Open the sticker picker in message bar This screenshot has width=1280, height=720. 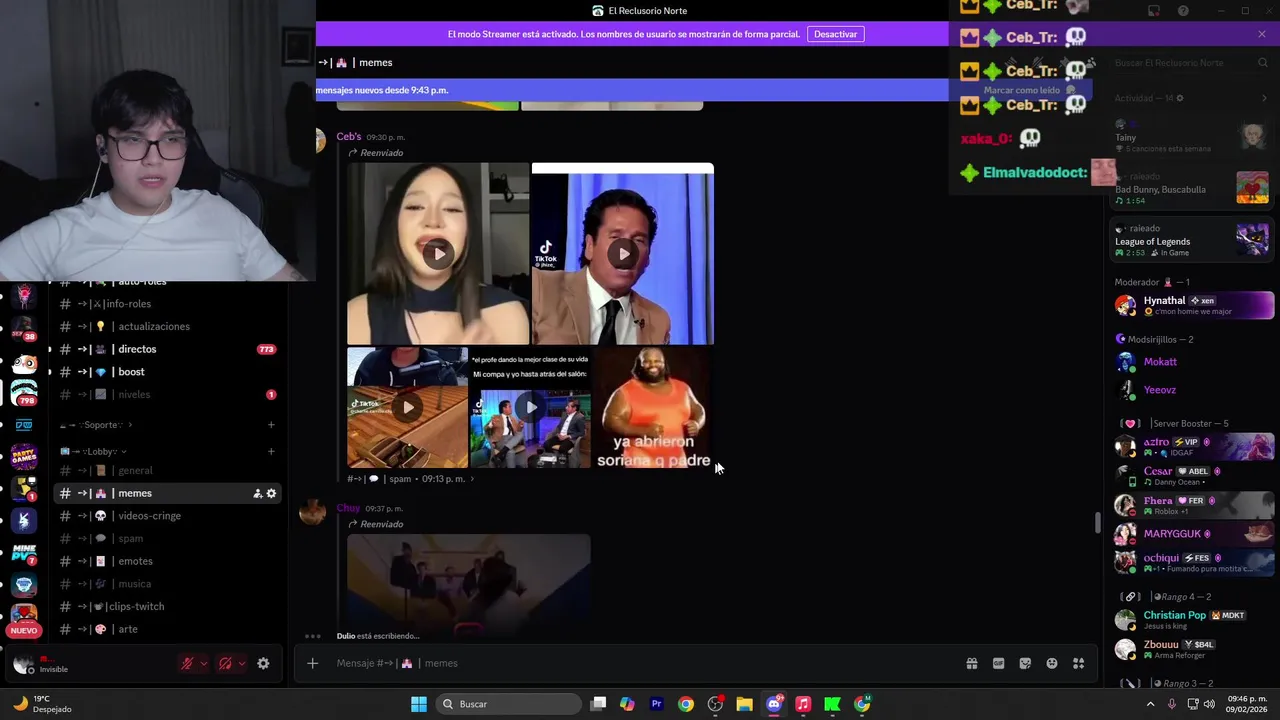point(1025,663)
